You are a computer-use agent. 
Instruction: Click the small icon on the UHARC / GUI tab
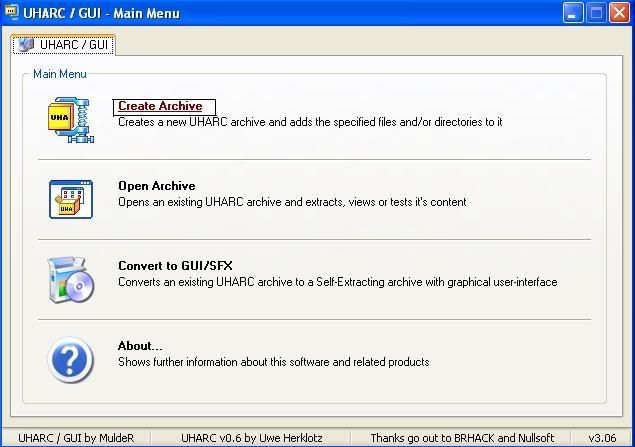pyautogui.click(x=26, y=45)
